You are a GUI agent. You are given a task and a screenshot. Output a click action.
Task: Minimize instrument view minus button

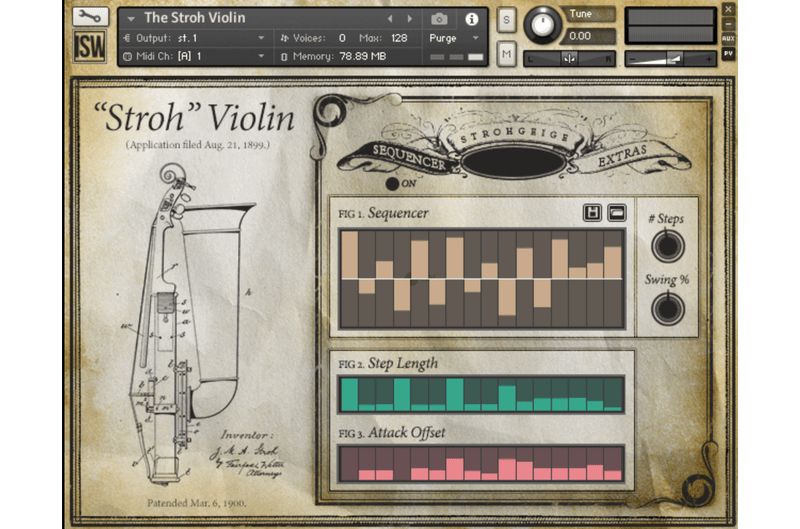(729, 24)
